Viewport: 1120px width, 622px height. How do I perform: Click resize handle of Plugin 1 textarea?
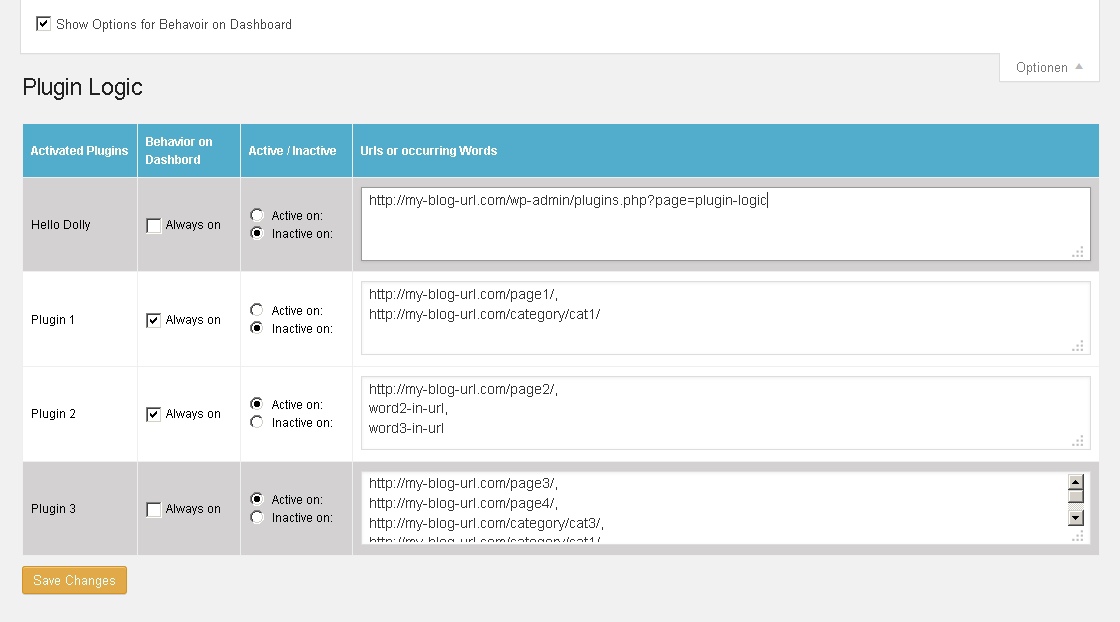coord(1078,346)
